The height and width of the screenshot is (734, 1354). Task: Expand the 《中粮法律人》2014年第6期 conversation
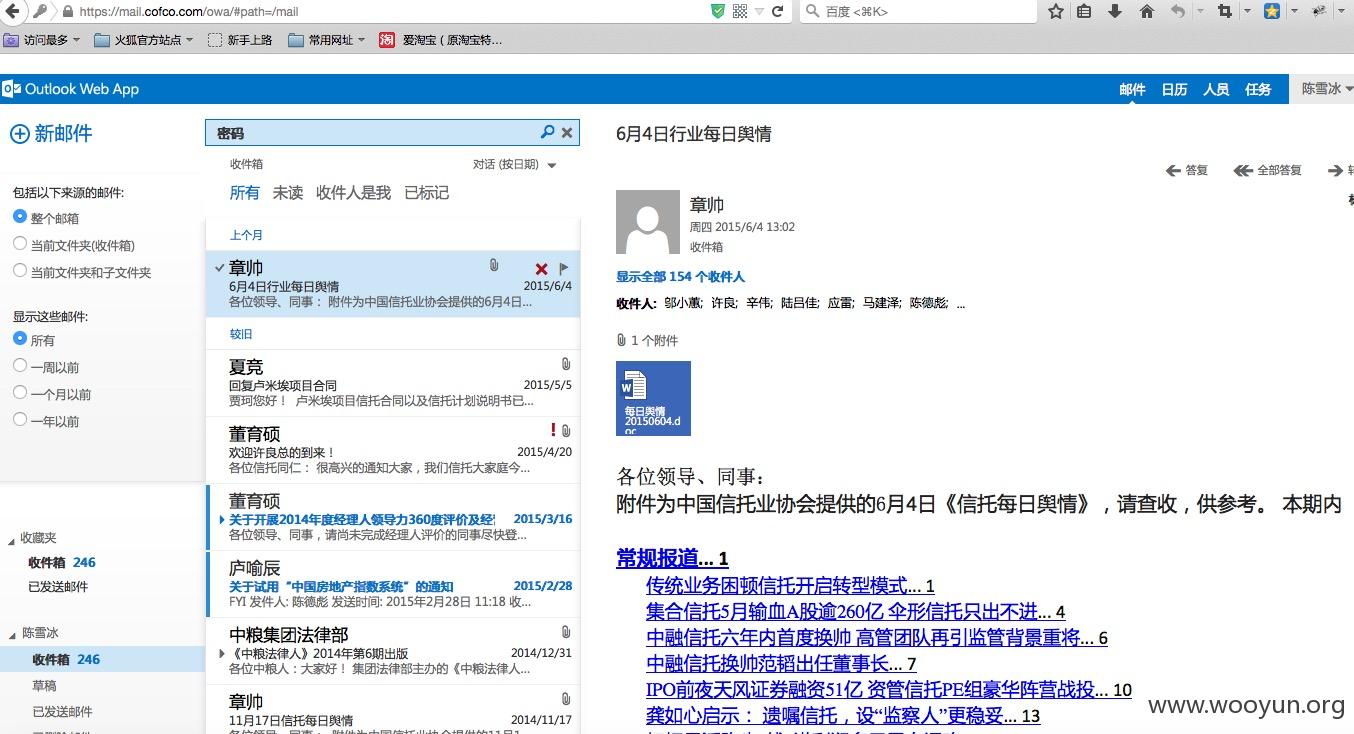pos(222,654)
